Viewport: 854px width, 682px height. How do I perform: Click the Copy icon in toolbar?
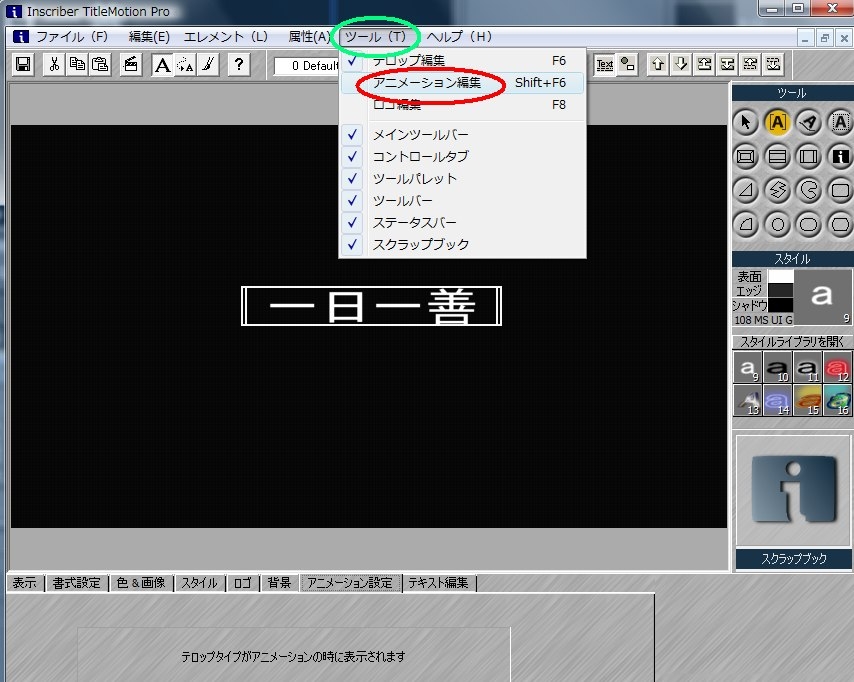77,64
